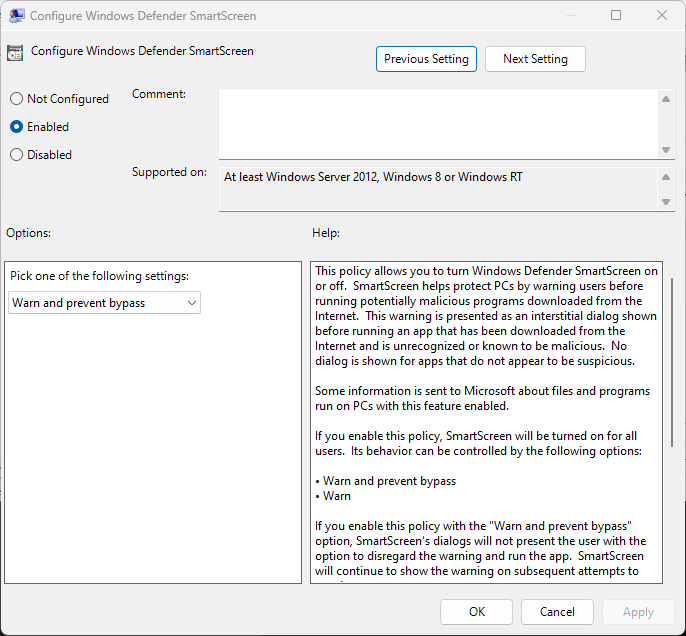Viewport: 686px width, 636px height.
Task: Go to Previous Setting
Action: pos(426,59)
